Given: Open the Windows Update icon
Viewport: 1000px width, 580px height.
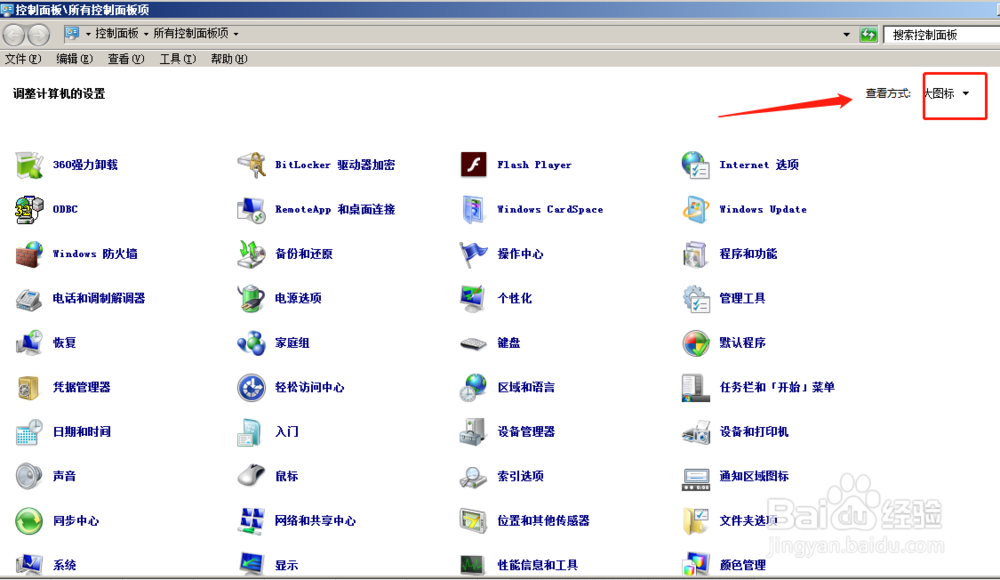Looking at the screenshot, I should [696, 209].
